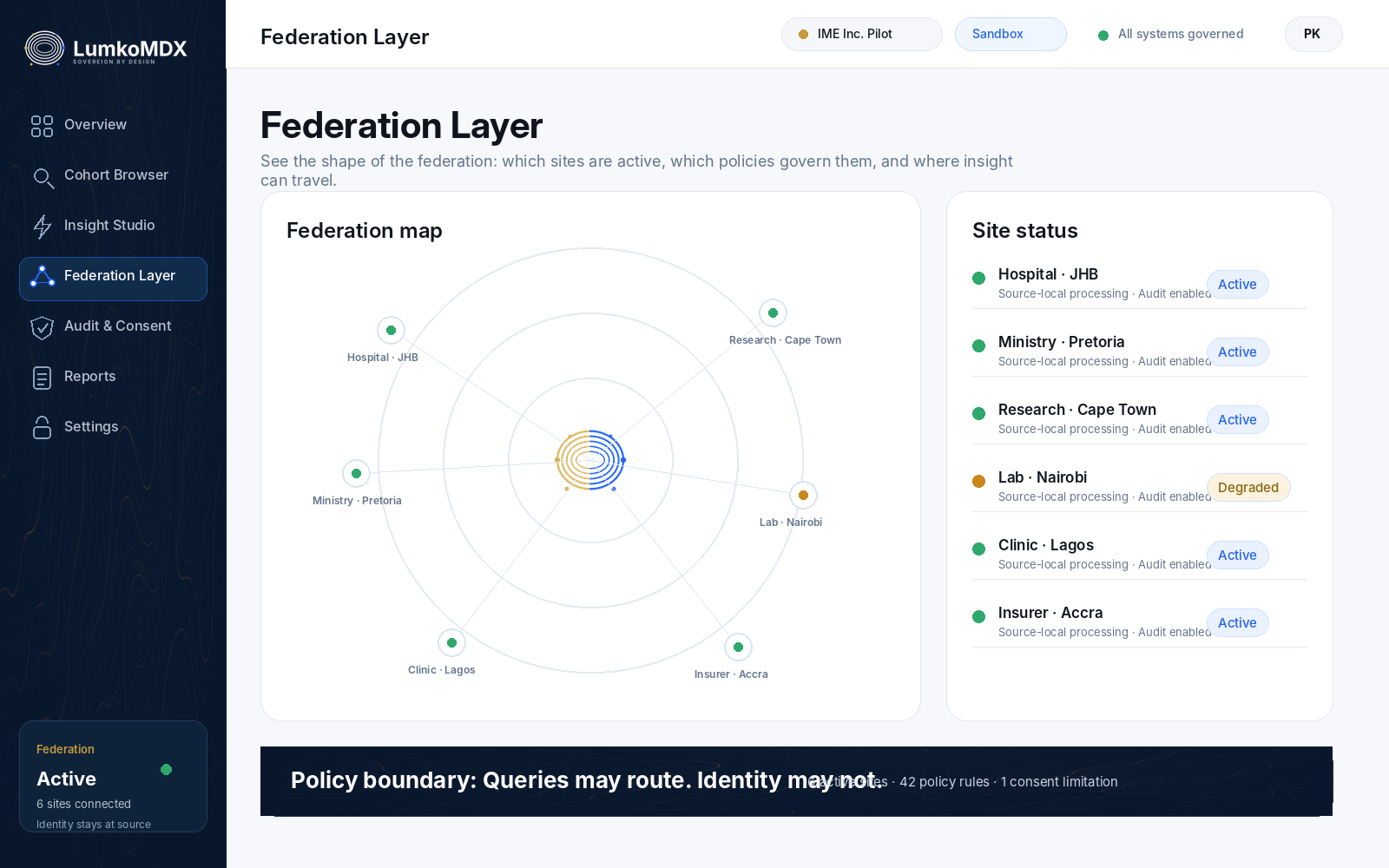Viewport: 1389px width, 868px height.
Task: Click the LumkoMDX spiral logo icon
Action: pyautogui.click(x=44, y=49)
